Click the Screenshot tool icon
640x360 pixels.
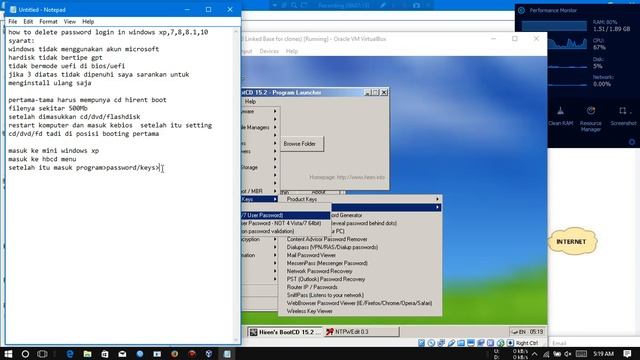[623, 111]
